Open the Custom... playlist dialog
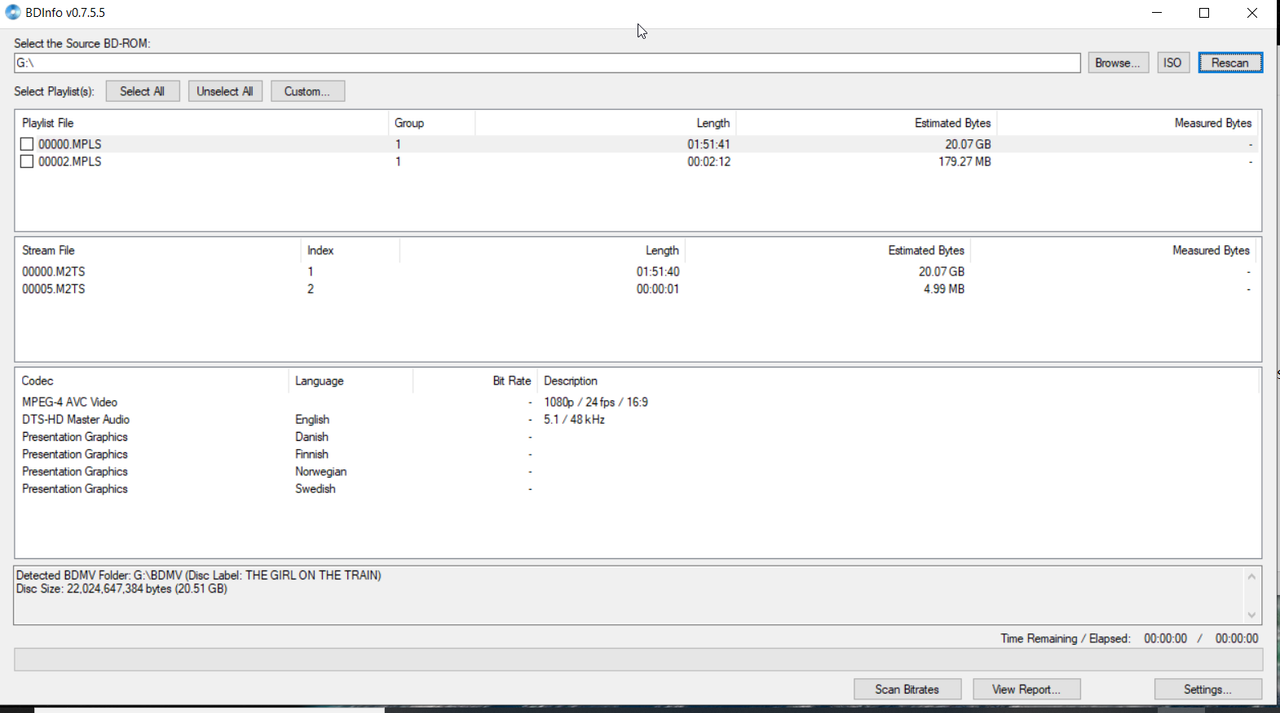Screen dimensions: 1280x713 (307, 91)
